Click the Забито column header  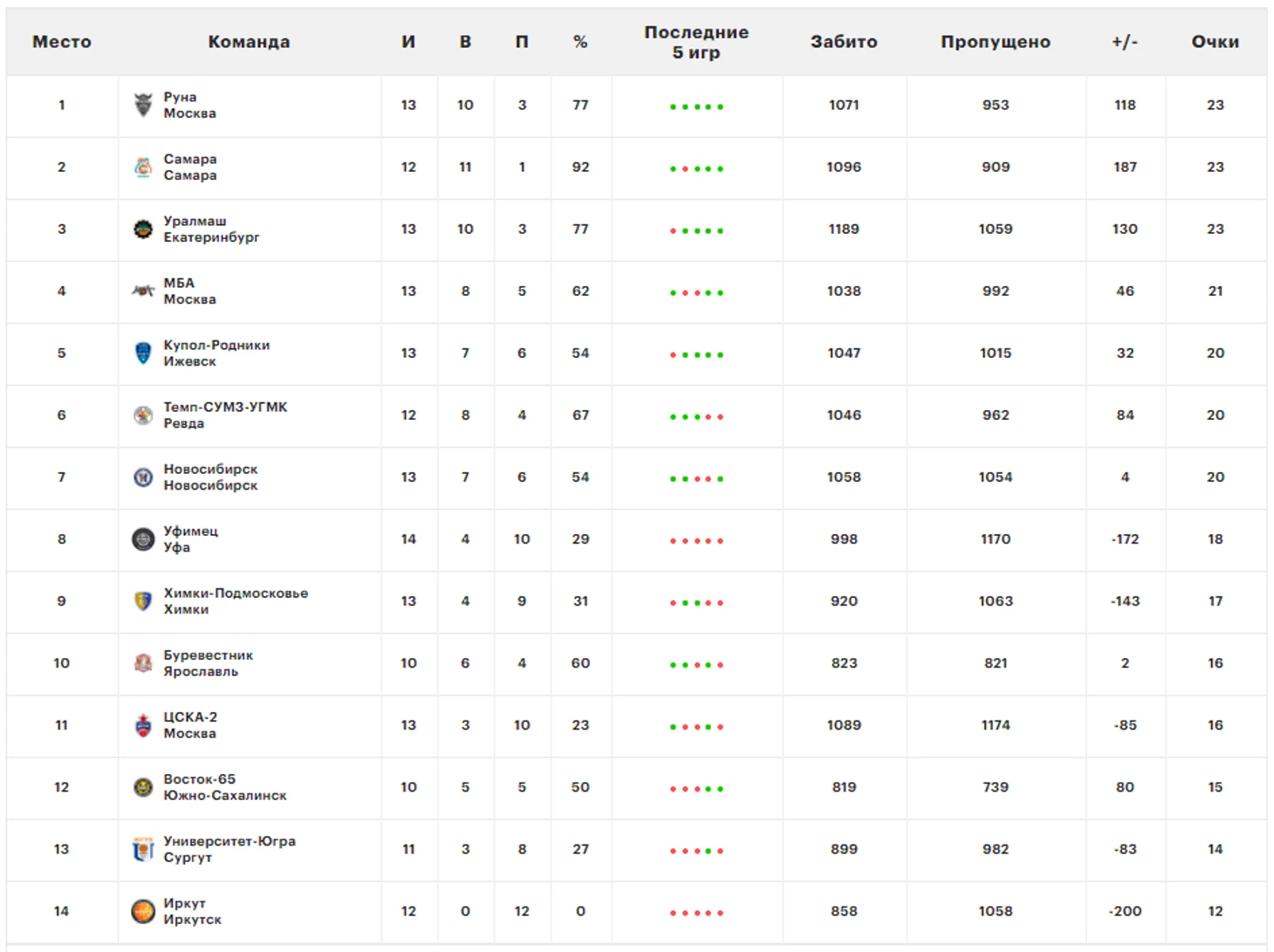pos(844,42)
